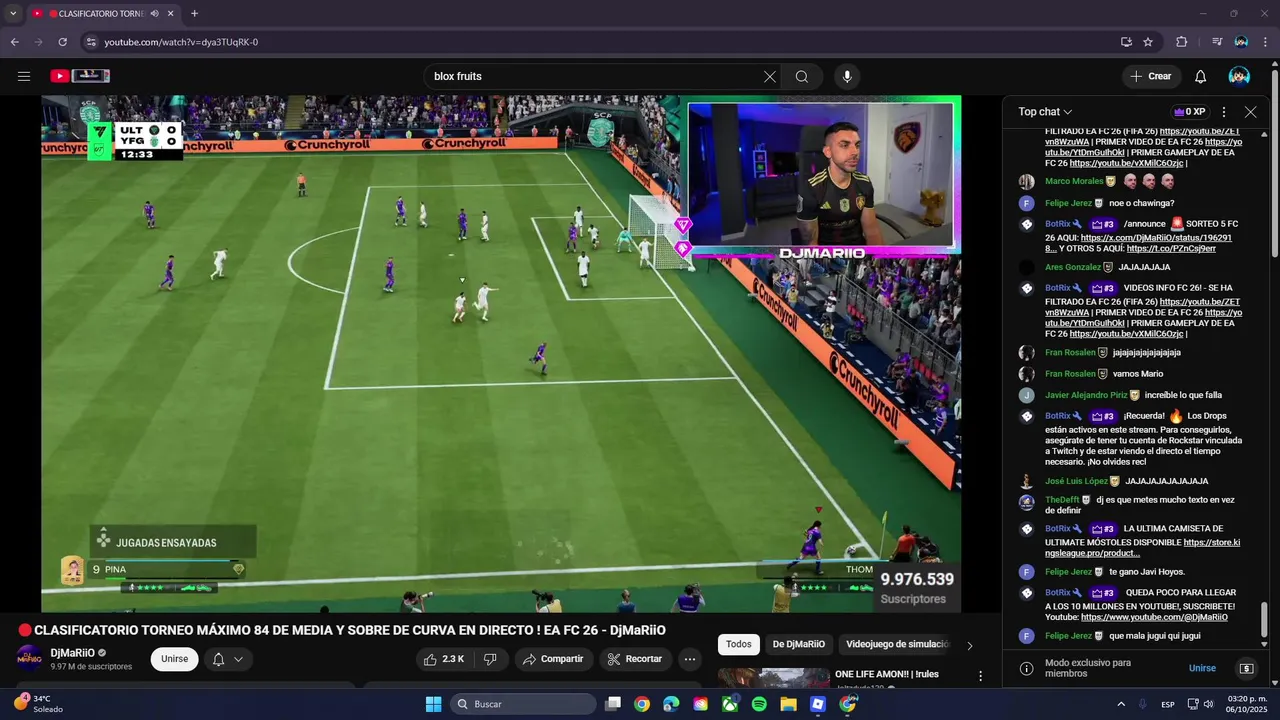Image resolution: width=1280 pixels, height=720 pixels.
Task: Close the CLASIFICATORIO TORNE tab
Action: 171,14
